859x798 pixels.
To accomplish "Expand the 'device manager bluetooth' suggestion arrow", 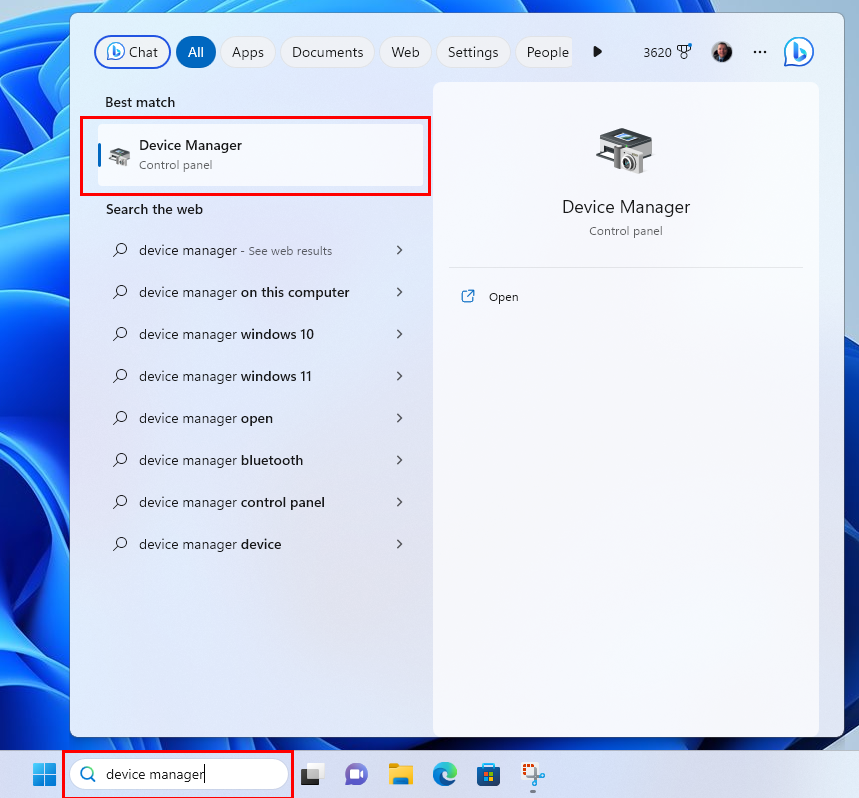I will 399,460.
